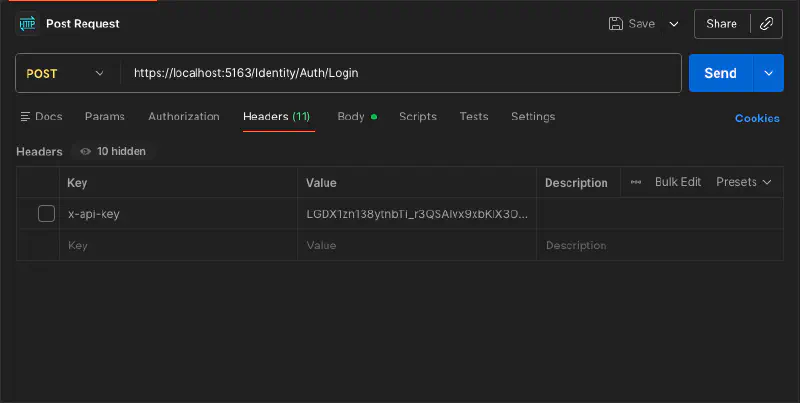Viewport: 800px width, 403px height.
Task: Click the empty Key placeholder field
Action: click(x=179, y=245)
